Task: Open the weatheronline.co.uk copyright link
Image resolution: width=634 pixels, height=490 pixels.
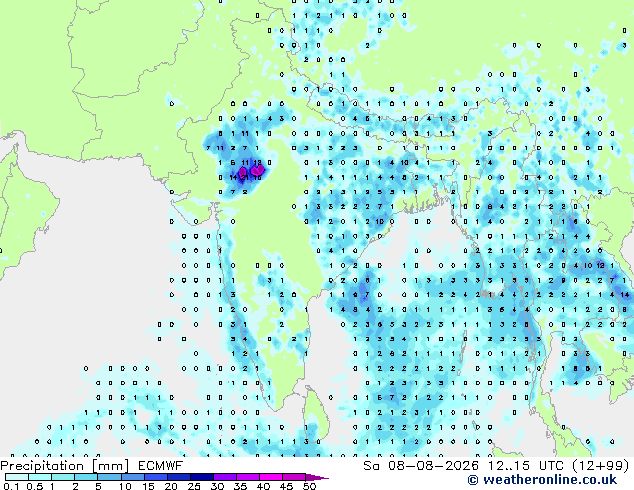Action: click(x=542, y=480)
